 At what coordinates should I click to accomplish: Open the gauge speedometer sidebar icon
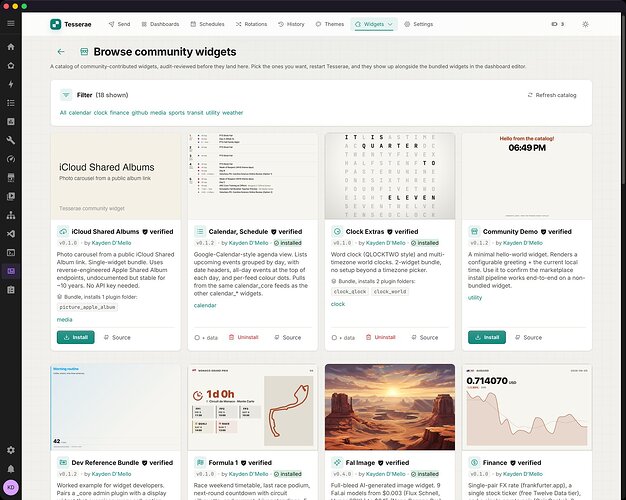coord(11,159)
